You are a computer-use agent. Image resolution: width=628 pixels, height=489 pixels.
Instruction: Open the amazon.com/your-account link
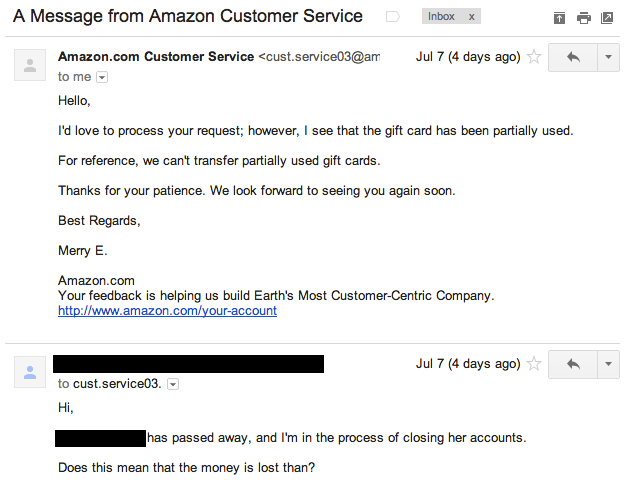pos(167,311)
